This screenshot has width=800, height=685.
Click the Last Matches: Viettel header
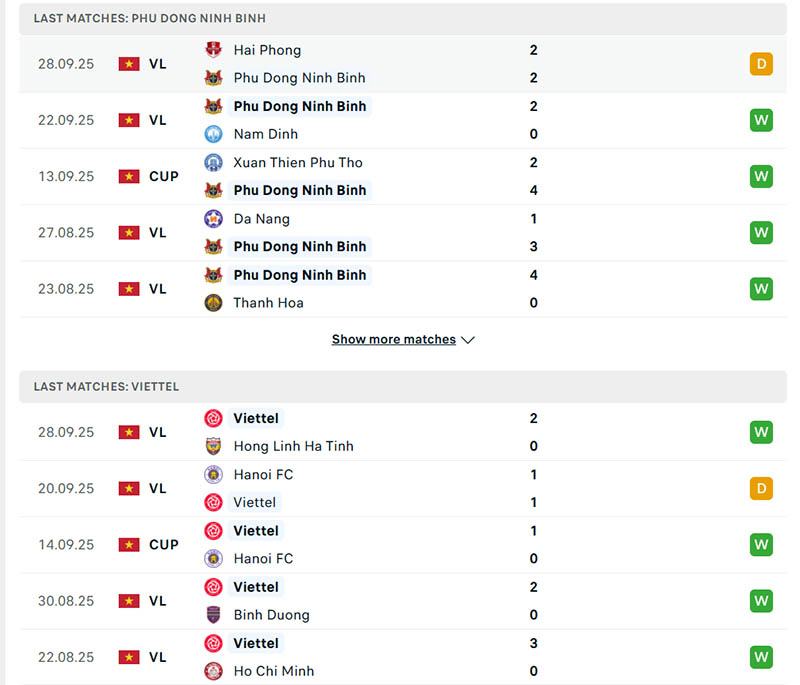click(x=106, y=387)
